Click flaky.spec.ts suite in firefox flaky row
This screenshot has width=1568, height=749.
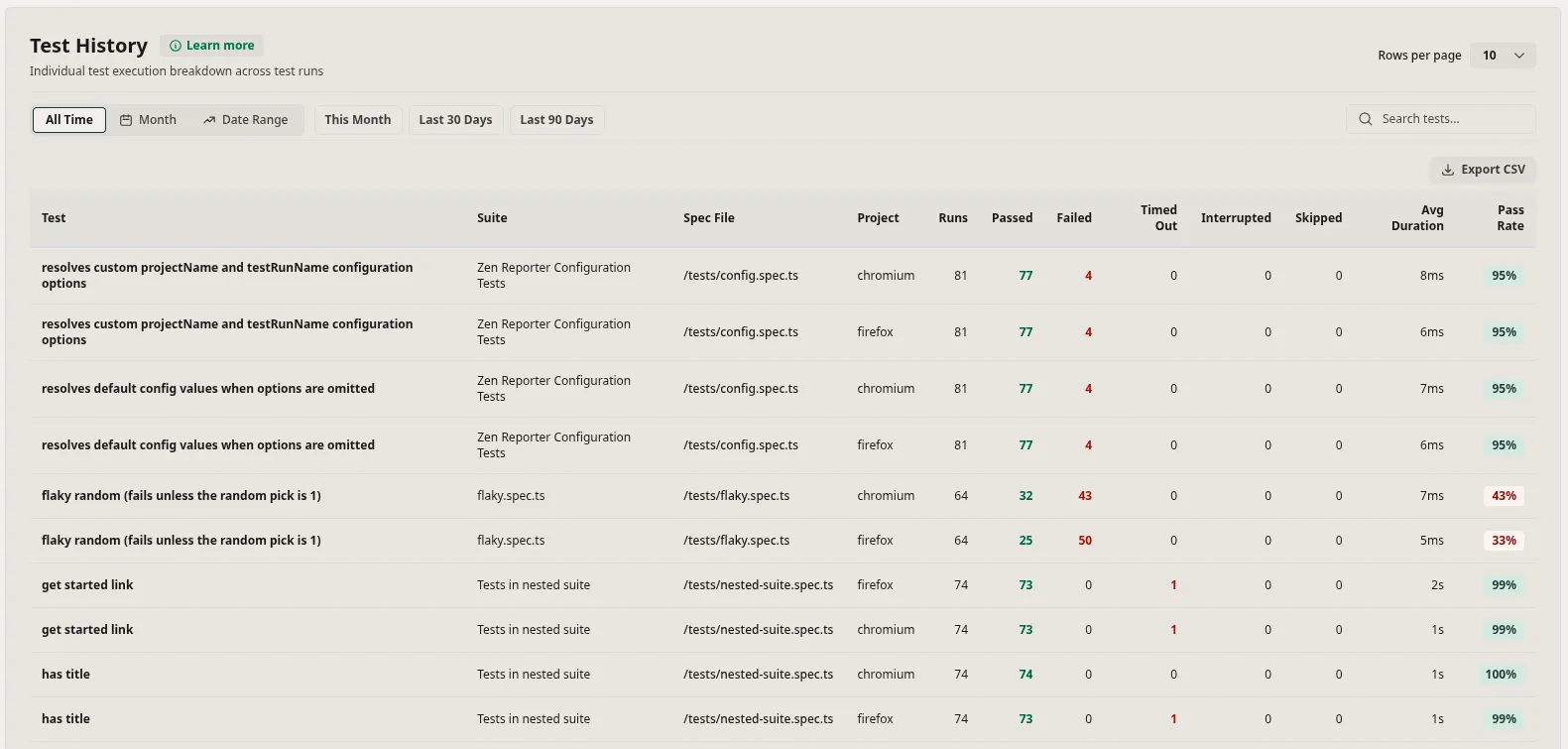tap(511, 541)
